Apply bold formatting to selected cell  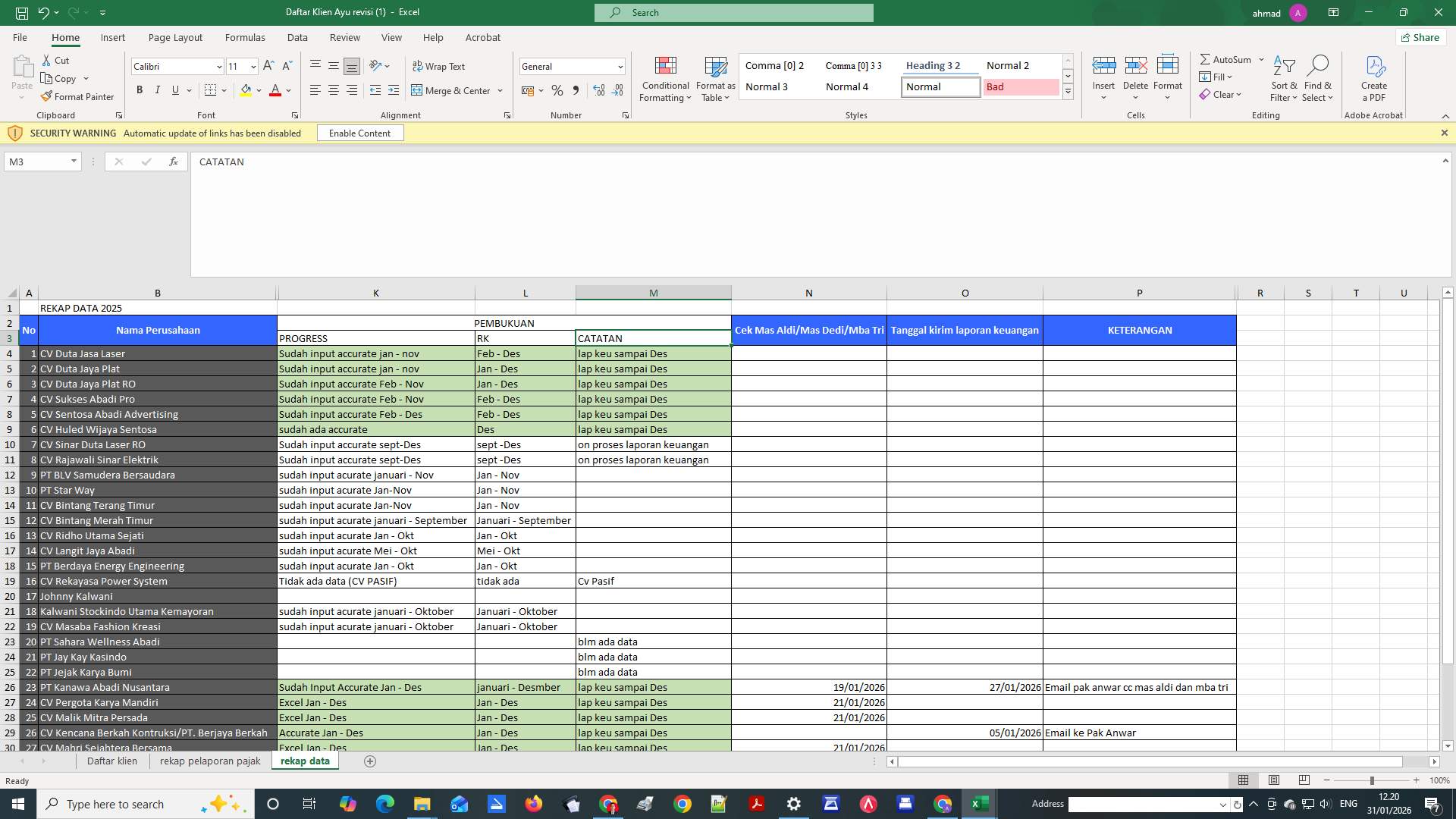(140, 89)
